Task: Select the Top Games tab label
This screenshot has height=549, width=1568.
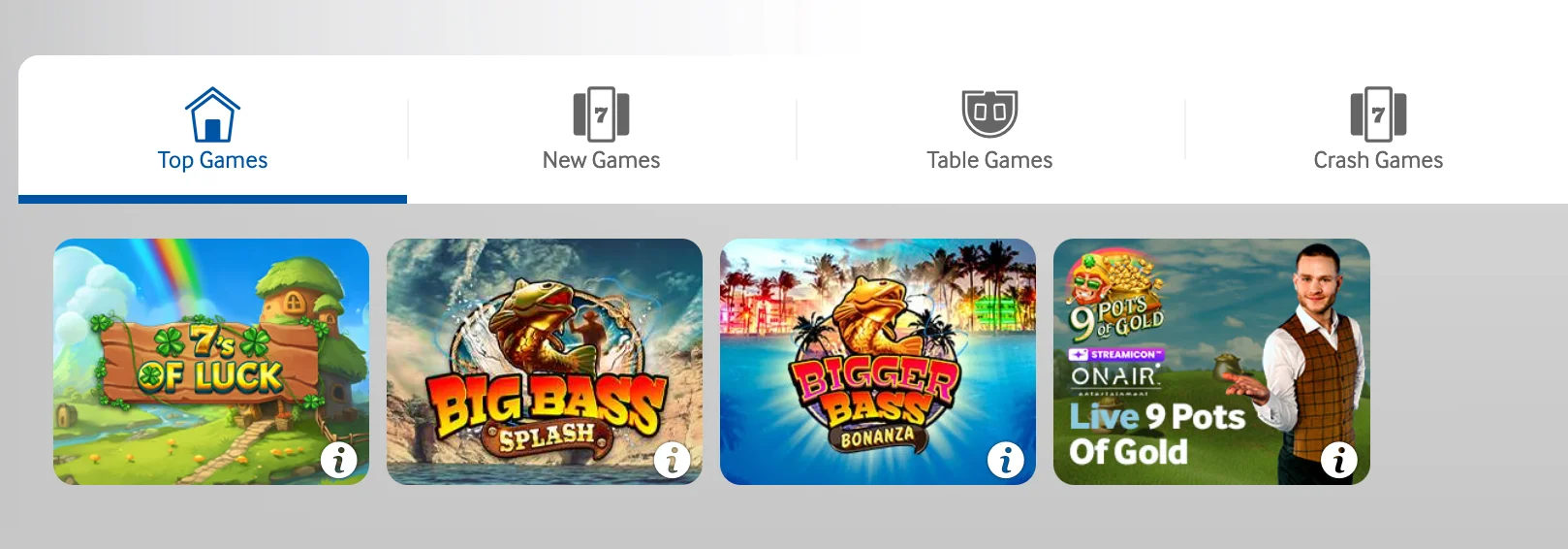Action: point(212,161)
